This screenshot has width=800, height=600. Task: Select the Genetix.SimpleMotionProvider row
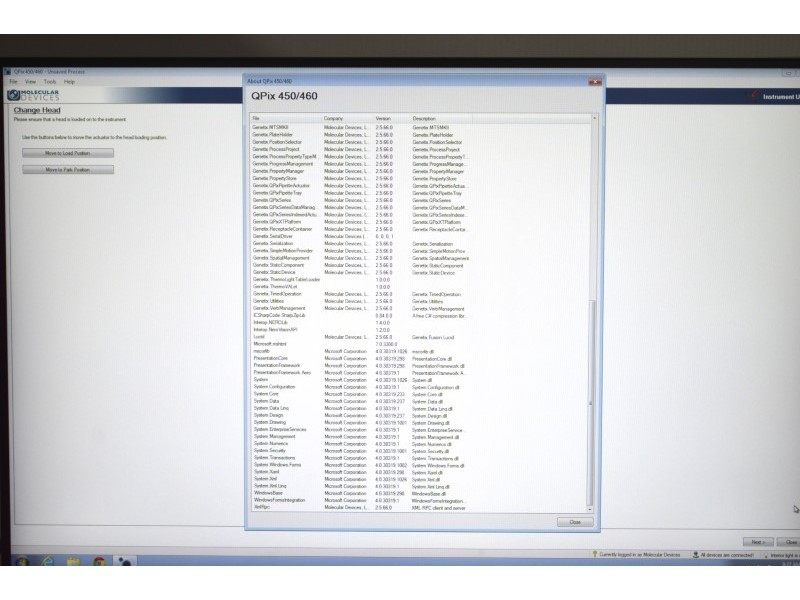click(360, 251)
